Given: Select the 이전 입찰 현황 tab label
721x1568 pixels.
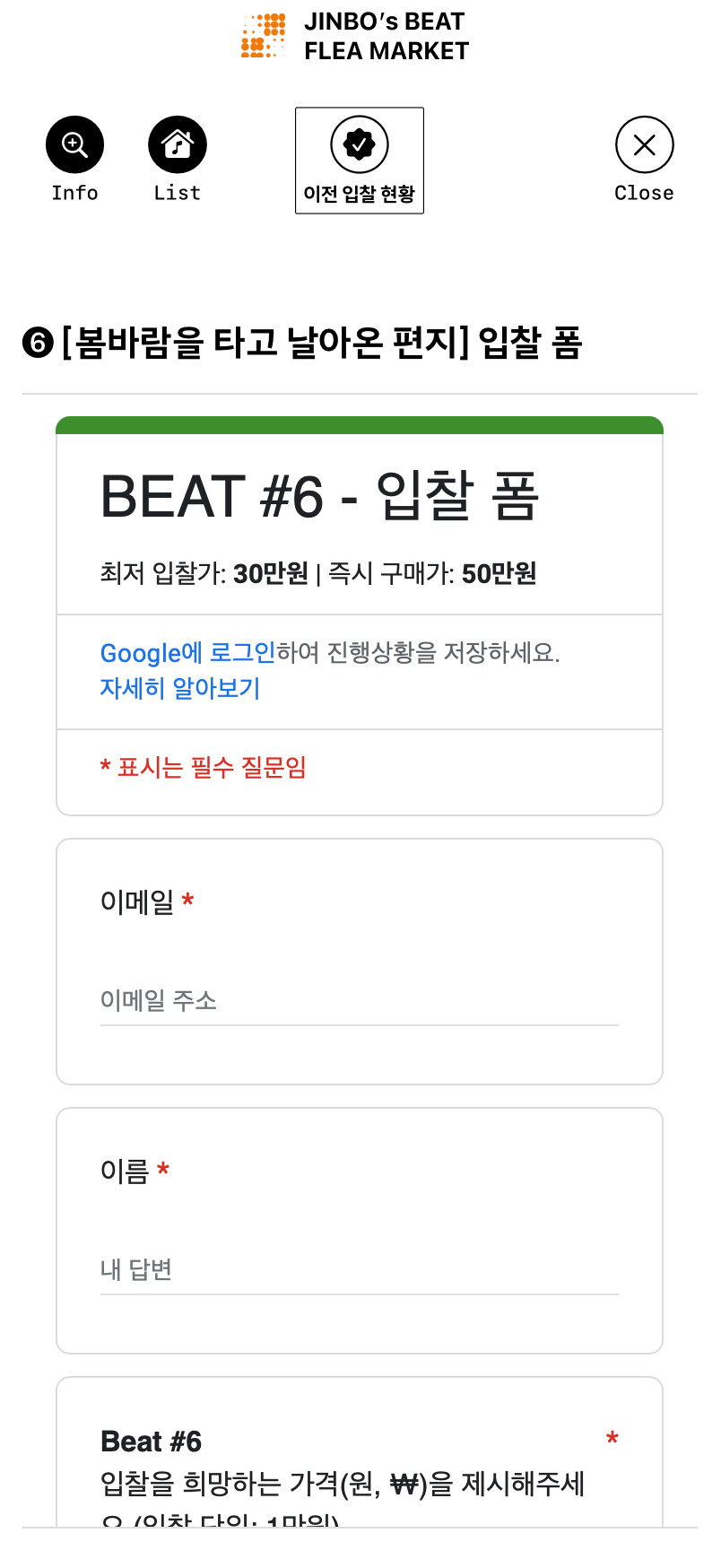Looking at the screenshot, I should 360,194.
